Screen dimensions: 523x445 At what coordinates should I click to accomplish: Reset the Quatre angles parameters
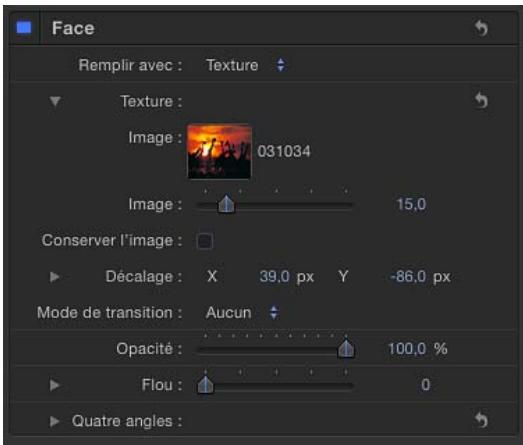point(481,420)
